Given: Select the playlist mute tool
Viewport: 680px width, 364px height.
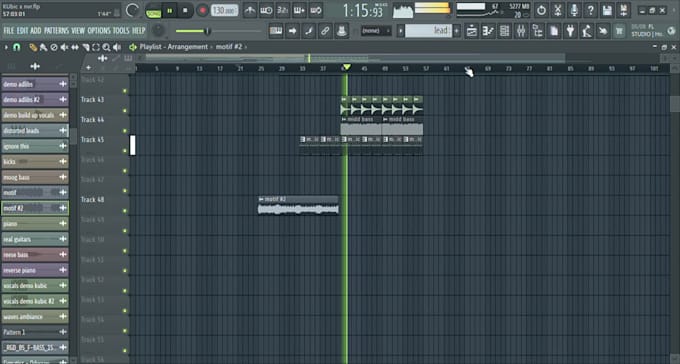Looking at the screenshot, I should tap(65, 47).
